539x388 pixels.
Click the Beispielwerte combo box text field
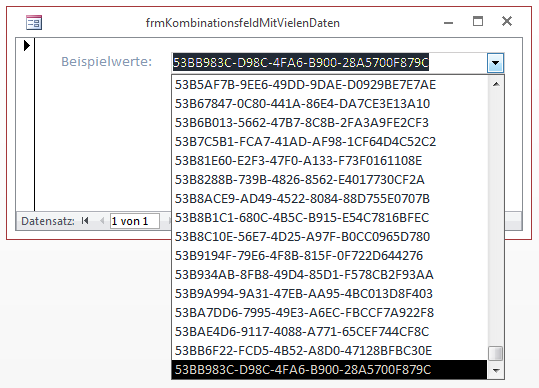(x=329, y=63)
